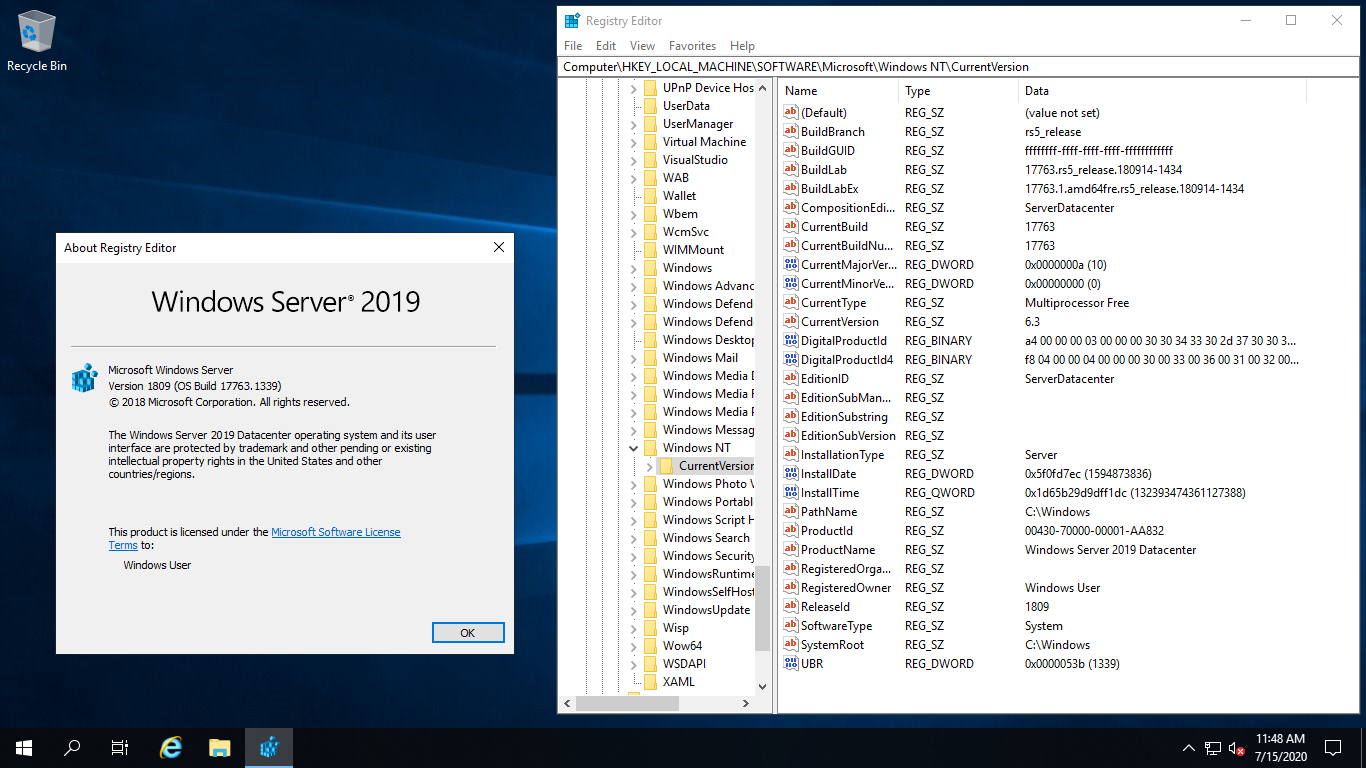Open the Recycle Bin desktop icon

(37, 40)
